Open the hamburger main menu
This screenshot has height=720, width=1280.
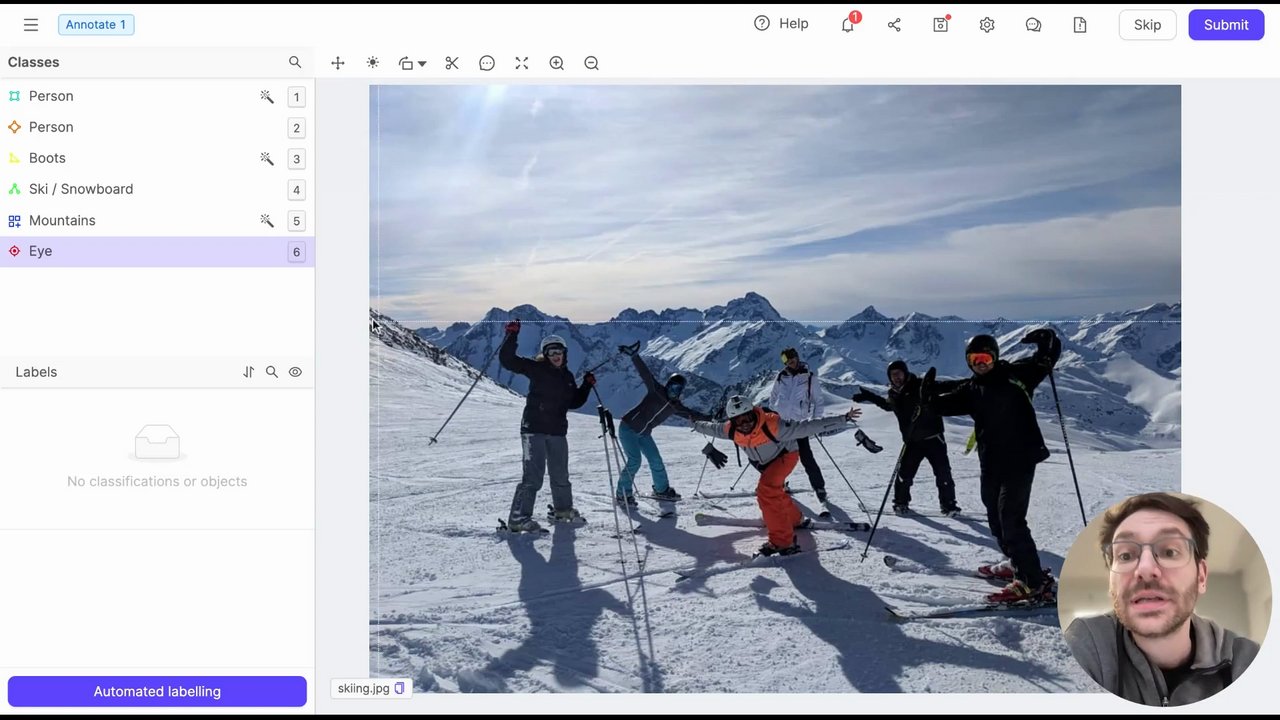[x=31, y=25]
